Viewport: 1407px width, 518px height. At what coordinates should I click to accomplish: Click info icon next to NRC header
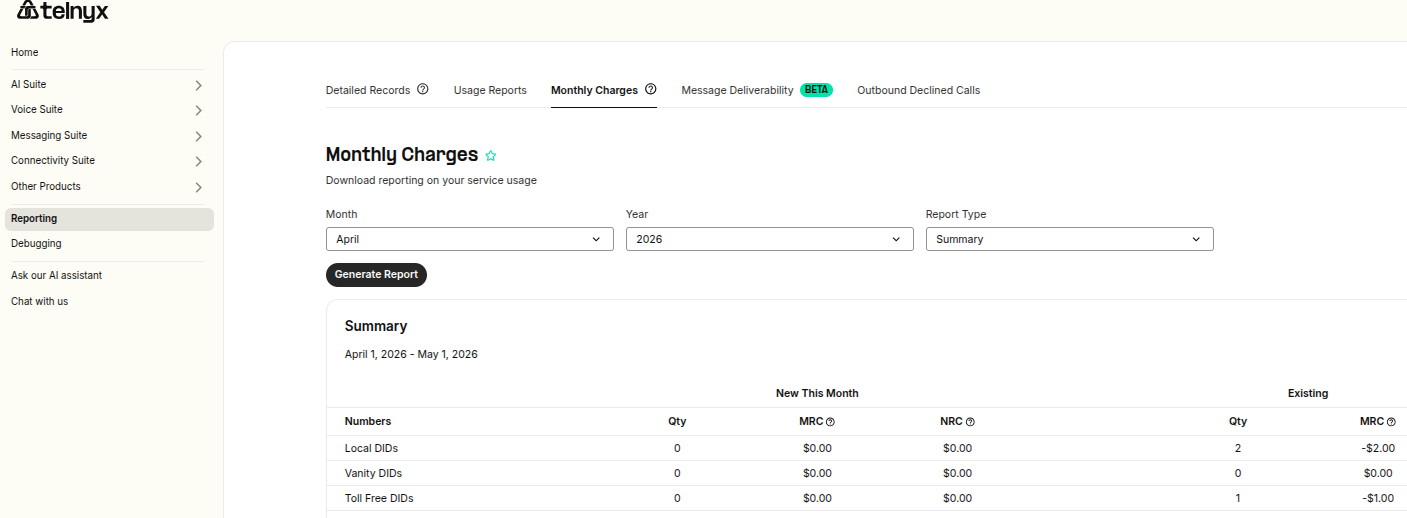(x=970, y=422)
